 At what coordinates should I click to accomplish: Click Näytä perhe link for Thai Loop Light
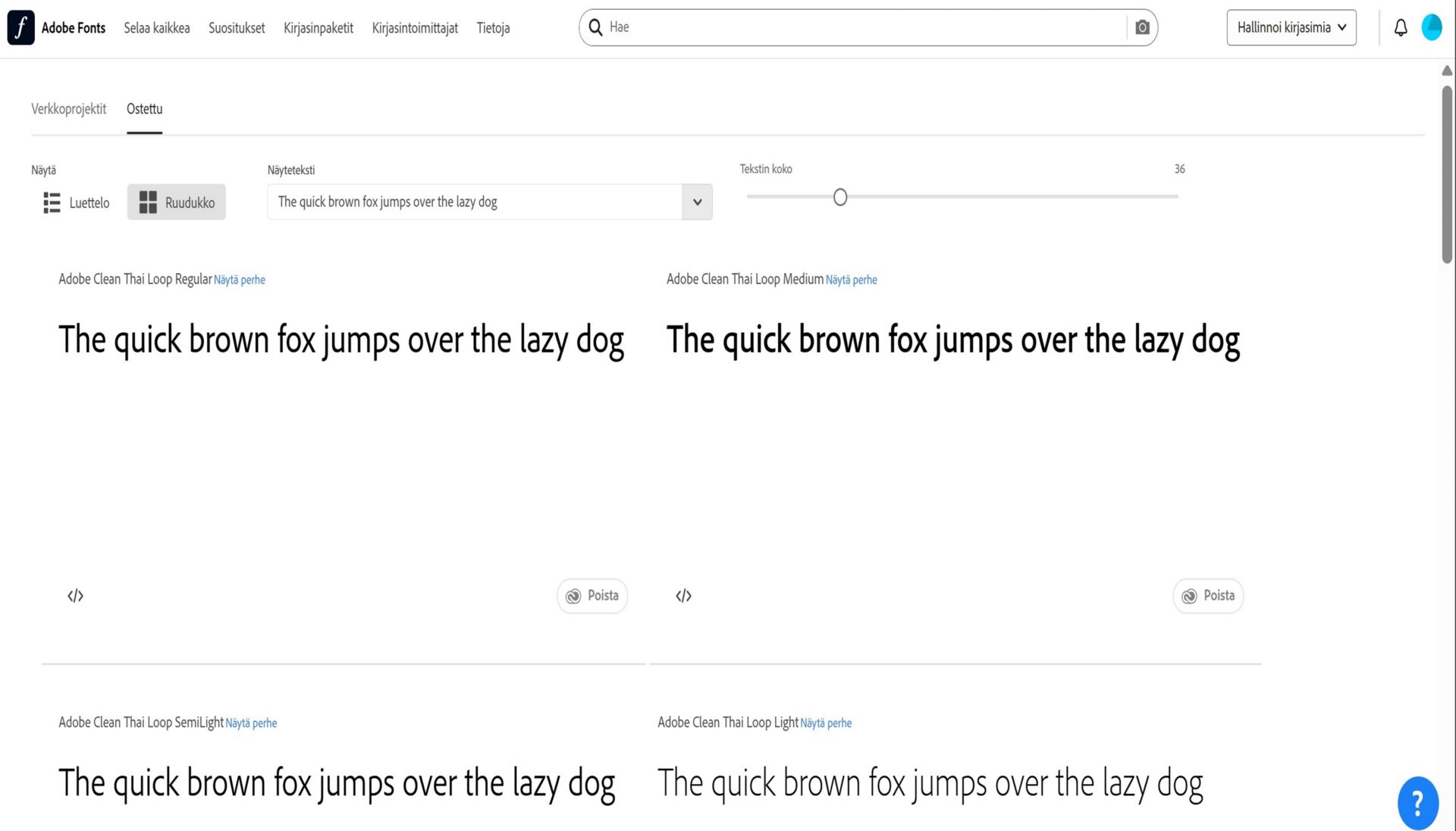pos(826,723)
